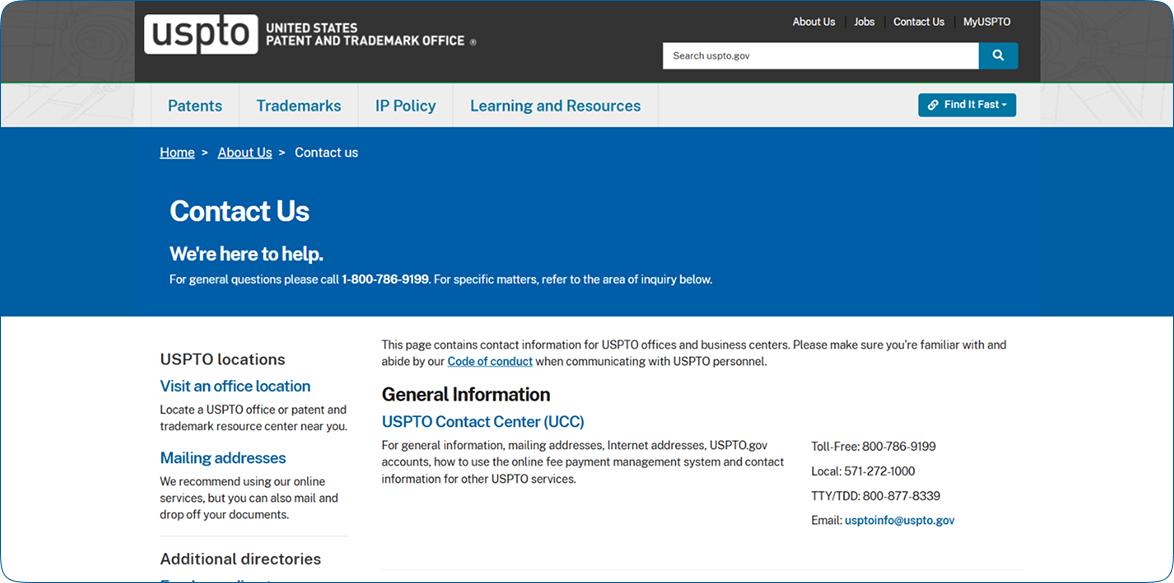Open the Mailing addresses link
The image size is (1174, 583).
pyautogui.click(x=223, y=457)
